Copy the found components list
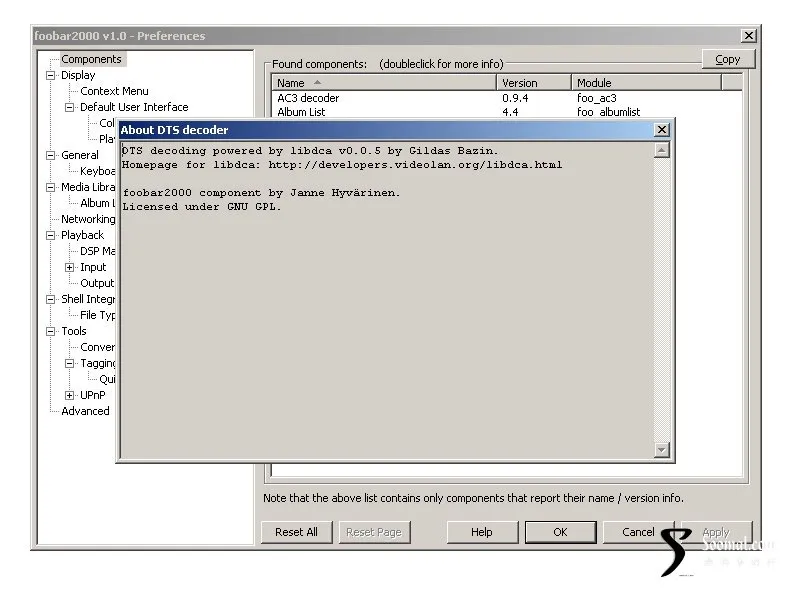This screenshot has width=800, height=600. [x=728, y=59]
